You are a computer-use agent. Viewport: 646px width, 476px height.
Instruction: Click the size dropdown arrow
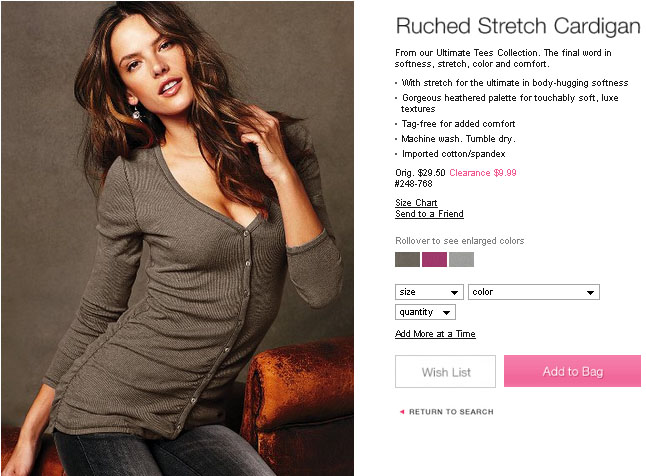454,293
